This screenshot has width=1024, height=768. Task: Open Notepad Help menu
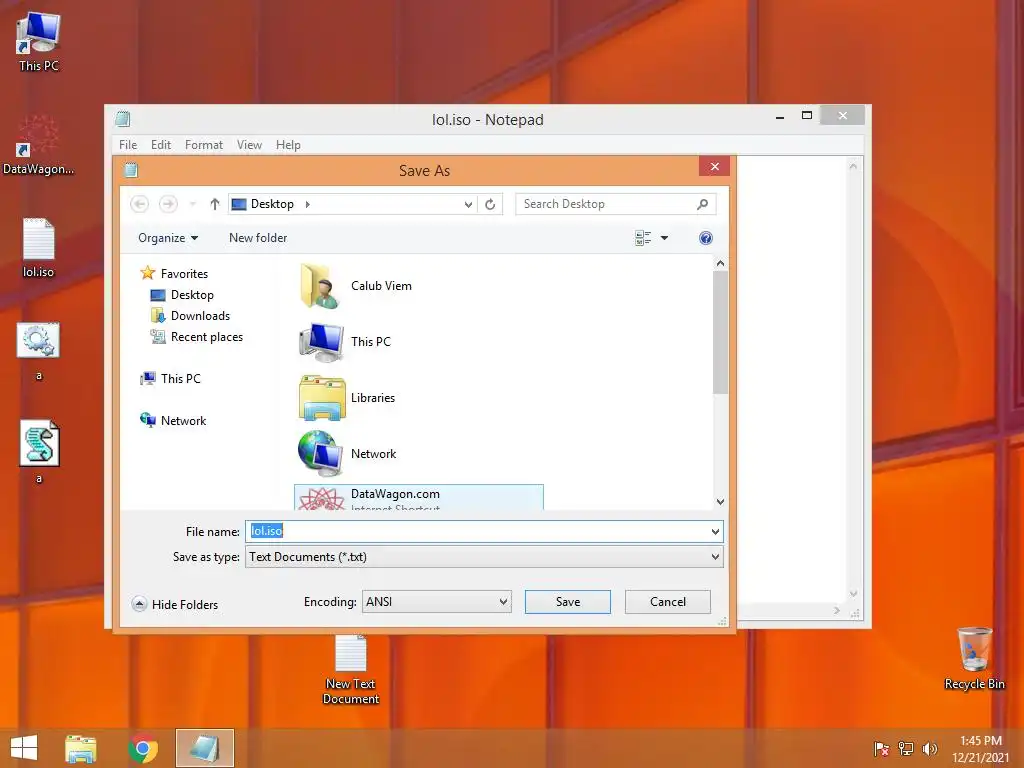click(288, 145)
